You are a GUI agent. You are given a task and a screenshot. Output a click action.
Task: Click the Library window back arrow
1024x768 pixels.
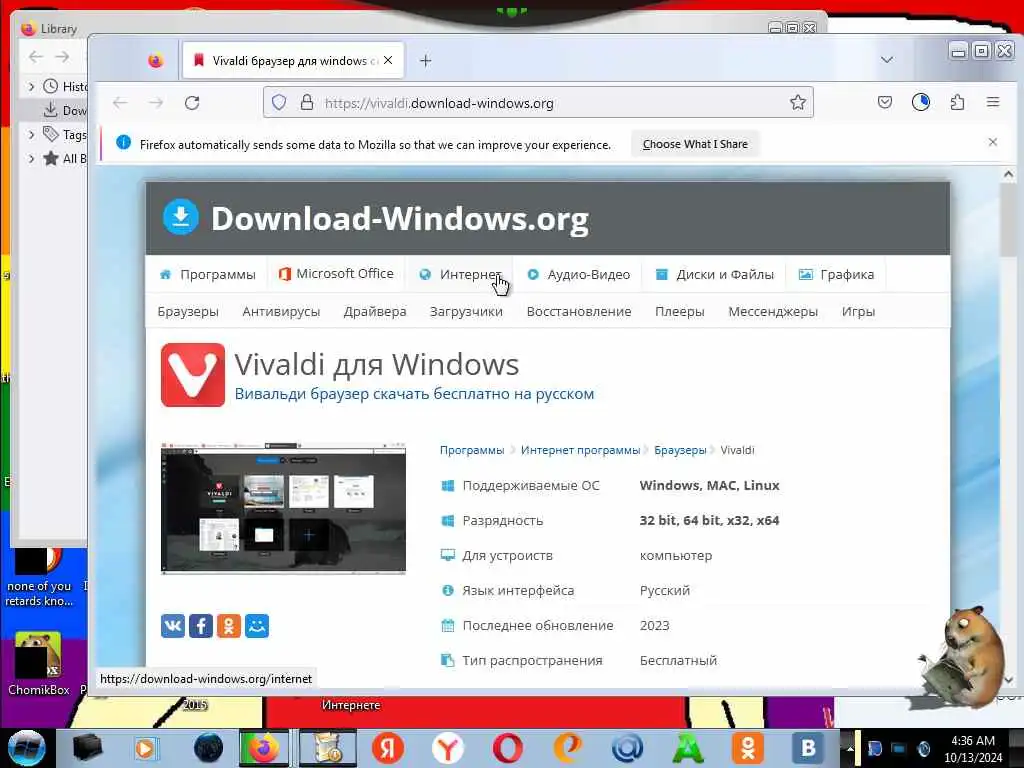tap(35, 57)
